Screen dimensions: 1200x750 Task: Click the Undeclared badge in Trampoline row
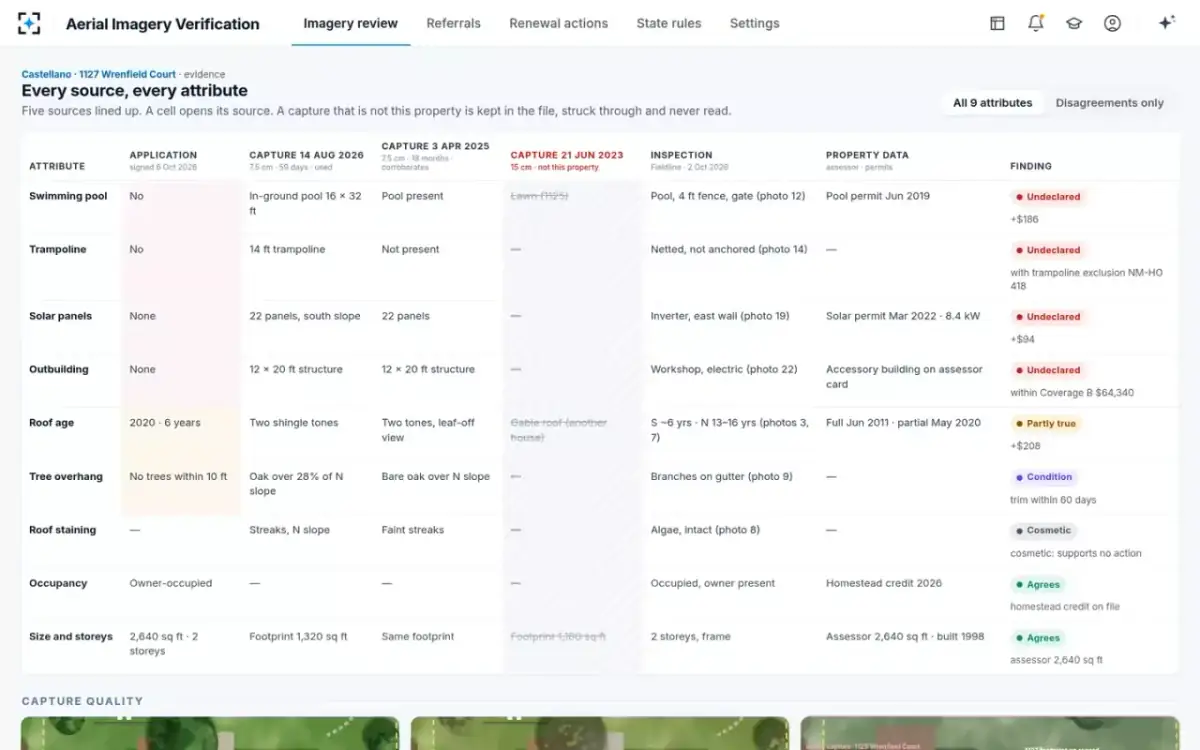coord(1046,250)
